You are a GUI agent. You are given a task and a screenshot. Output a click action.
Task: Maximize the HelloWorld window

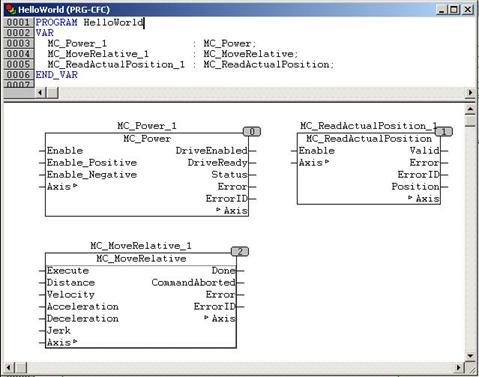point(454,10)
